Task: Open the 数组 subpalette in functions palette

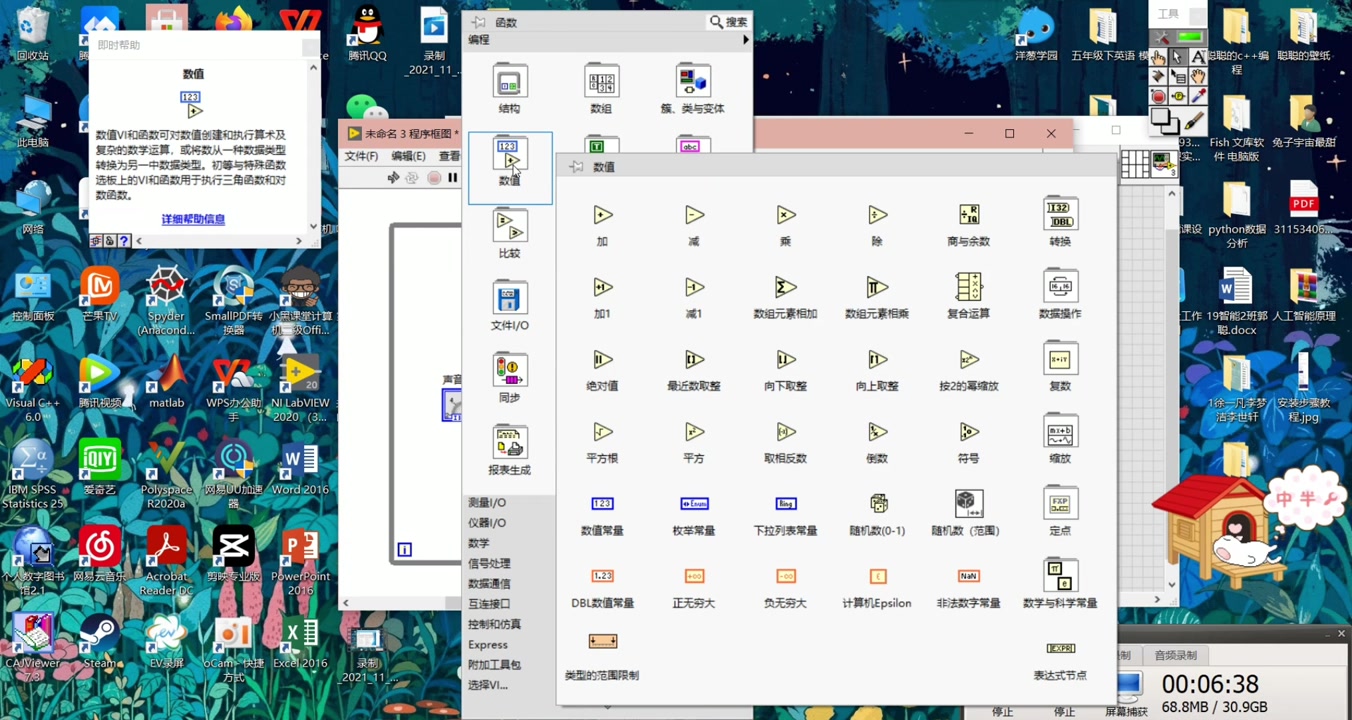Action: coord(601,83)
